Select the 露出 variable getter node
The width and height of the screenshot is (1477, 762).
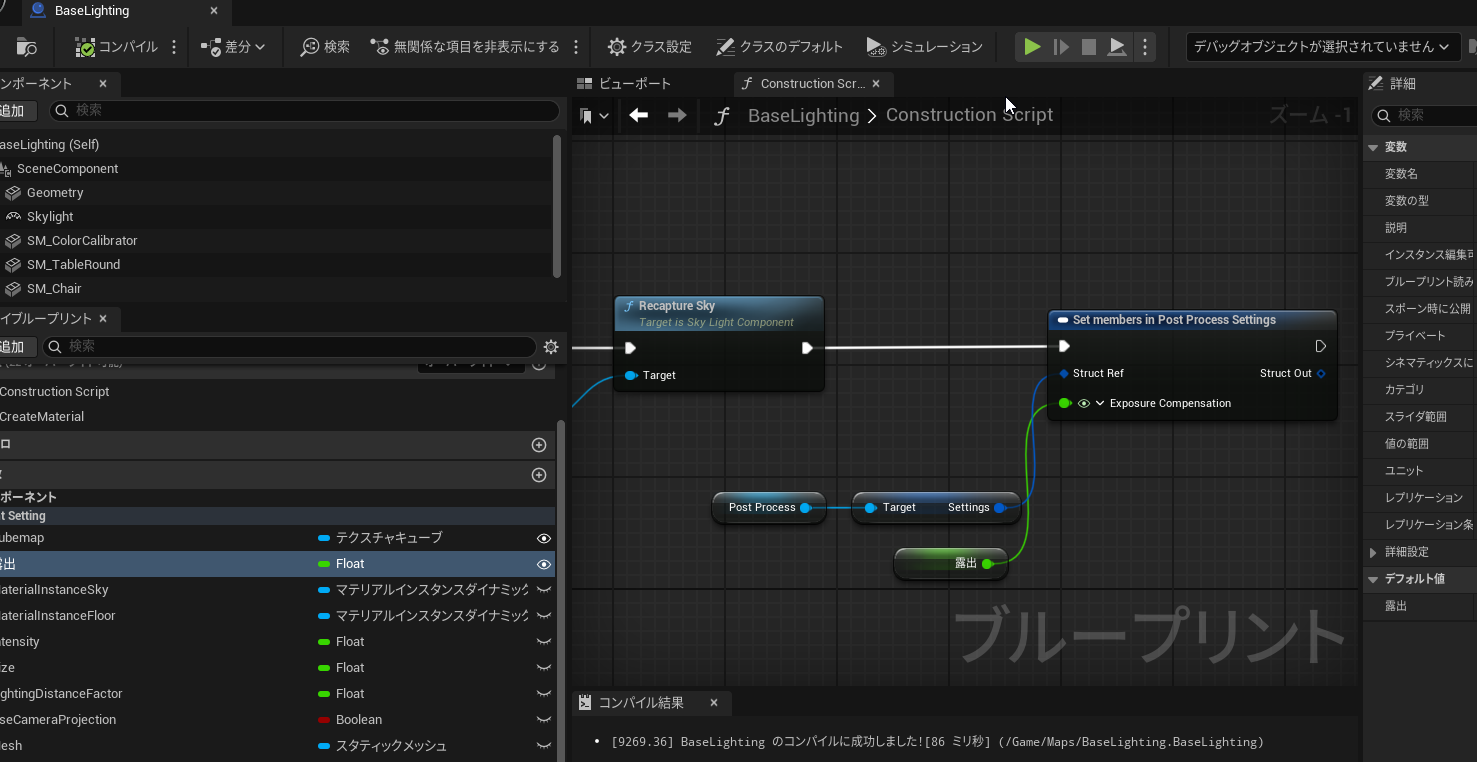point(951,563)
